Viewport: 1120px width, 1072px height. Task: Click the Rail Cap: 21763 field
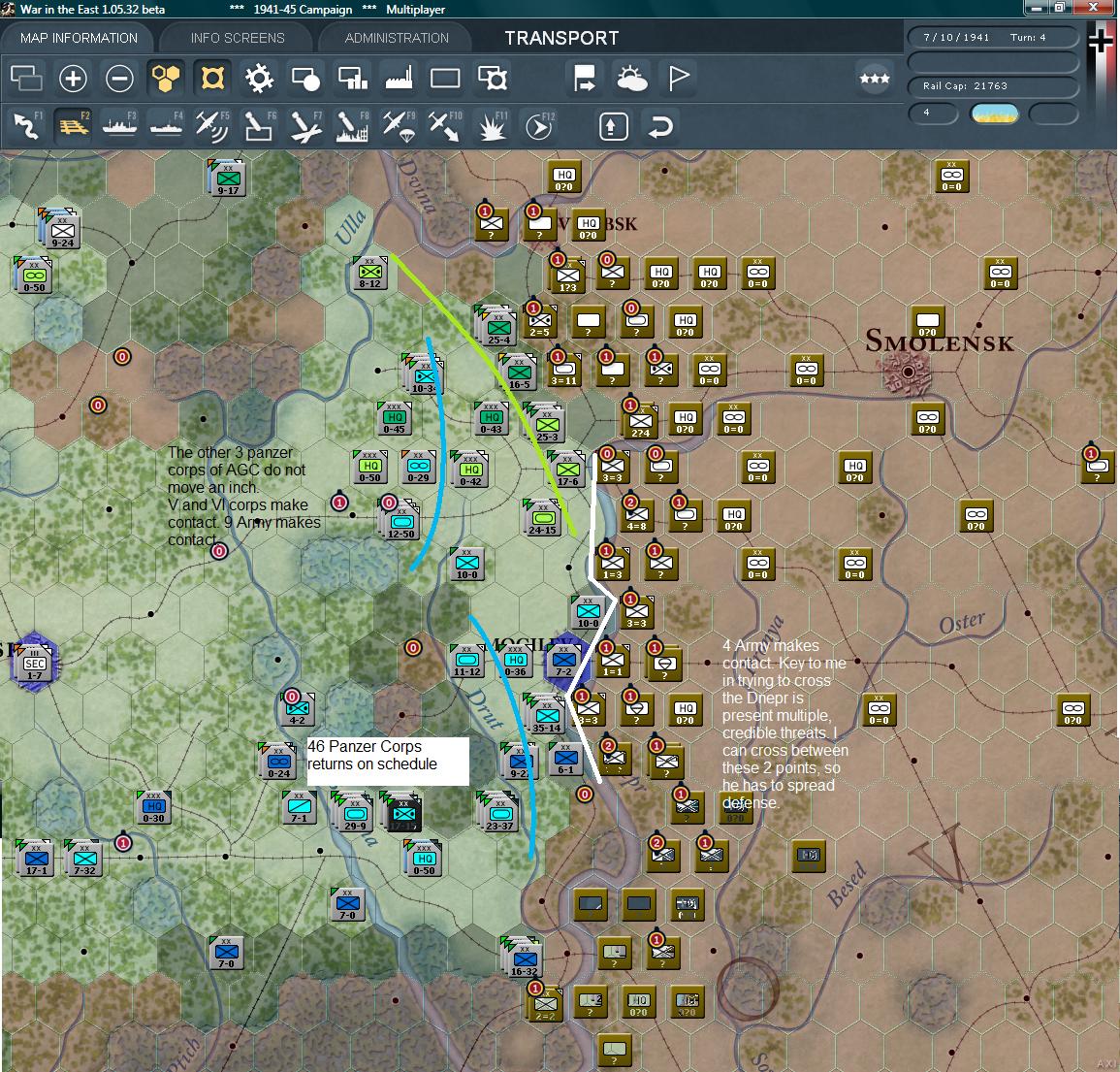[993, 85]
